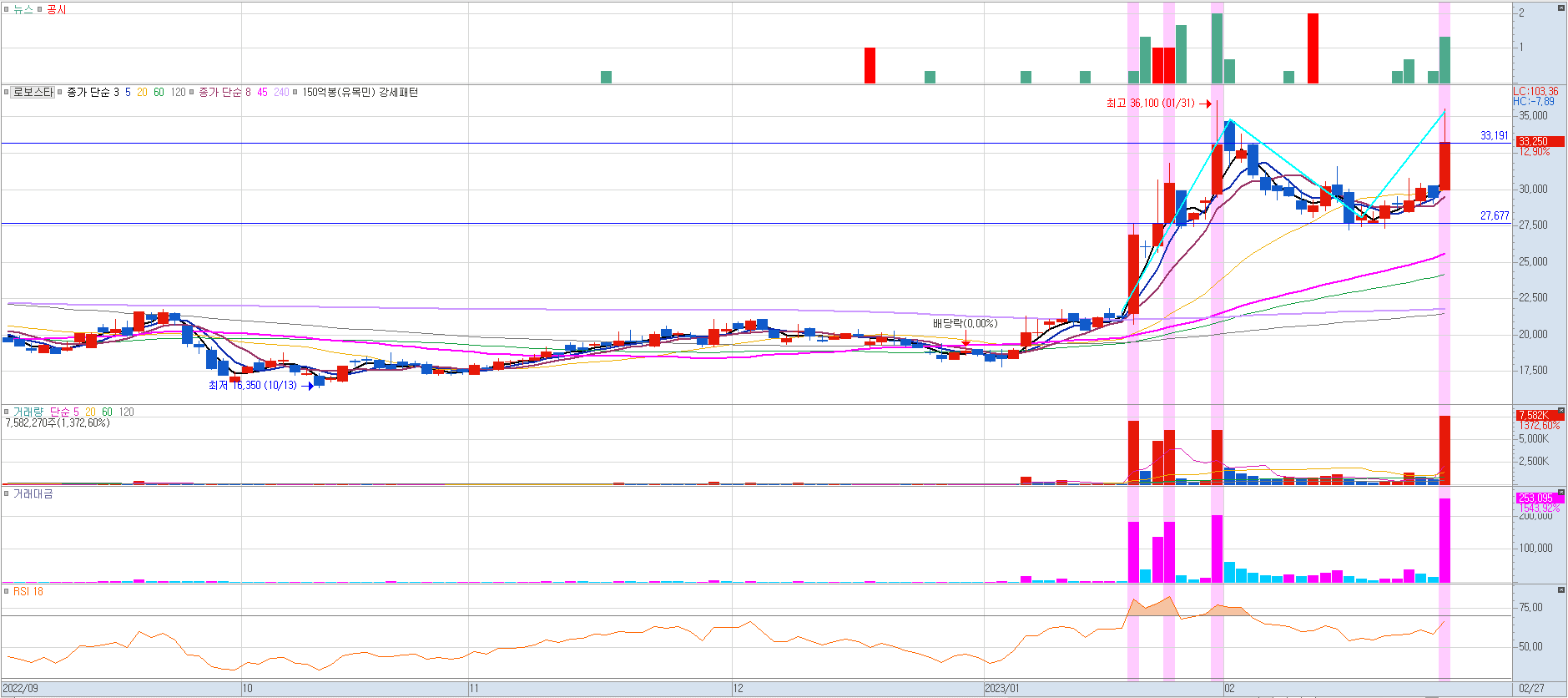This screenshot has width=1568, height=698.
Task: Click the 1543.92% value on 거래대금 axis
Action: (1540, 508)
